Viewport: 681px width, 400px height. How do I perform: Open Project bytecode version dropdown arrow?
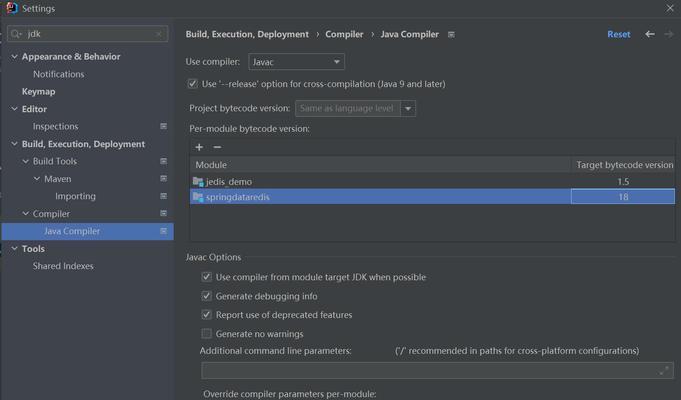coord(408,109)
